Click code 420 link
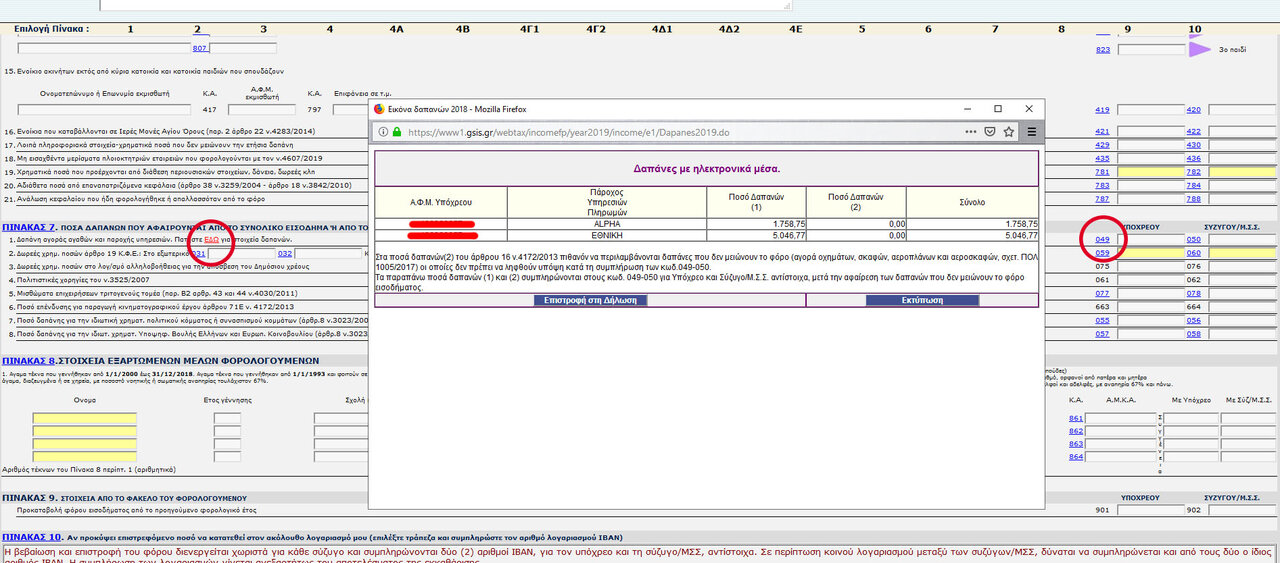The width and height of the screenshot is (1280, 563). coord(1193,110)
